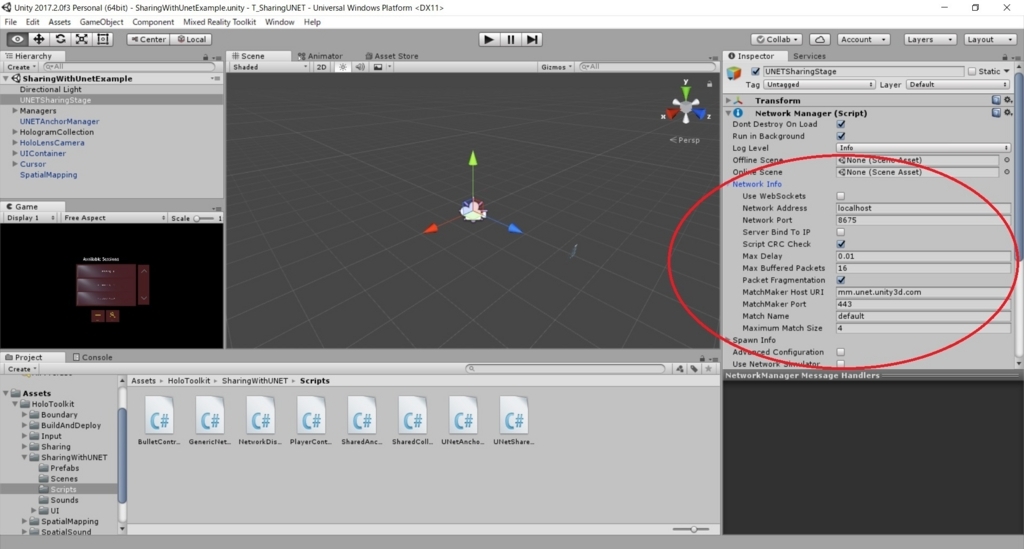Click the Project icon size slider
The image size is (1024, 549).
(x=691, y=529)
